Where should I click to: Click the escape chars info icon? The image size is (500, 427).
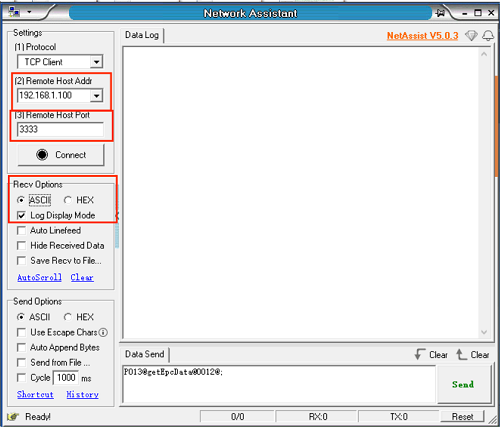103,332
